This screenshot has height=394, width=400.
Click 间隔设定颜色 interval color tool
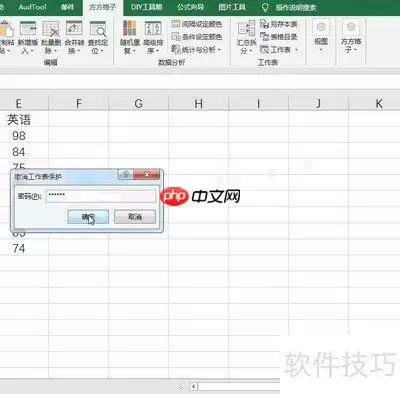[x=196, y=24]
